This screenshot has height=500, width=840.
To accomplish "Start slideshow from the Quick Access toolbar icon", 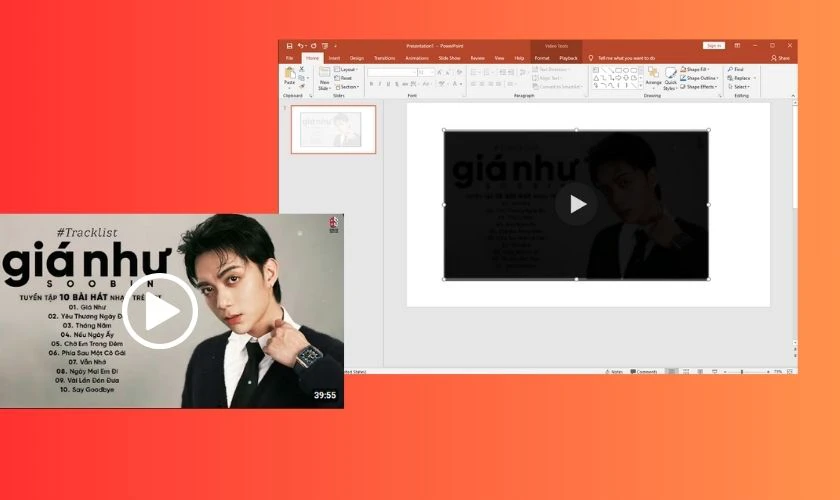I will (325, 46).
